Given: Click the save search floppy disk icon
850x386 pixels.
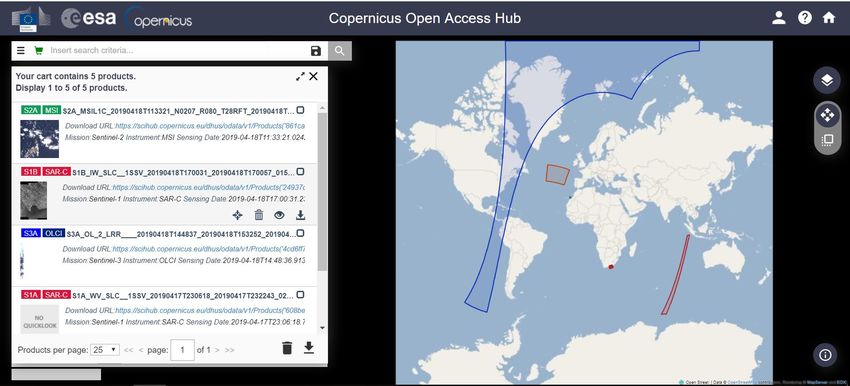Looking at the screenshot, I should (x=316, y=51).
